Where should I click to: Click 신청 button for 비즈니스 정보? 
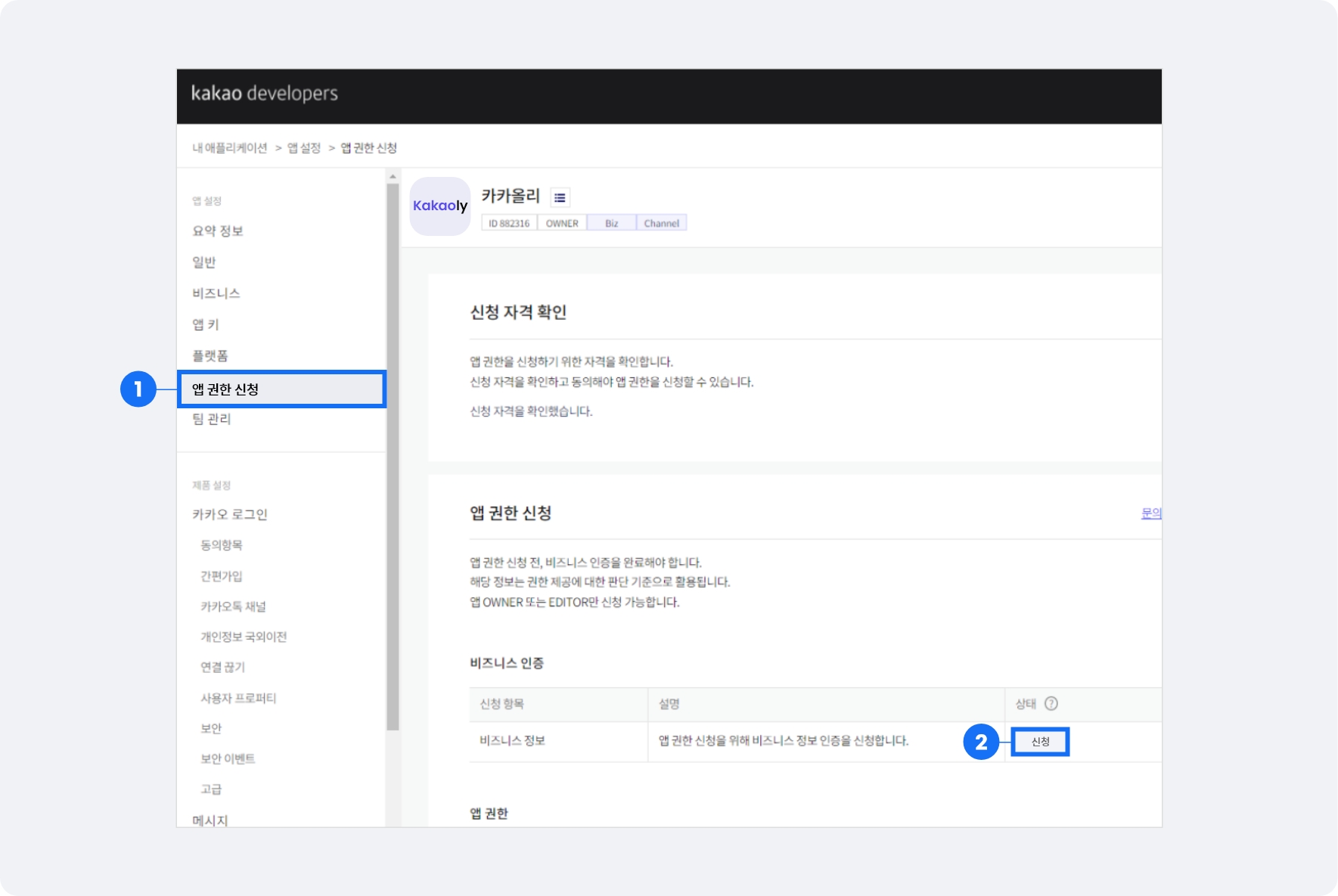click(1041, 742)
